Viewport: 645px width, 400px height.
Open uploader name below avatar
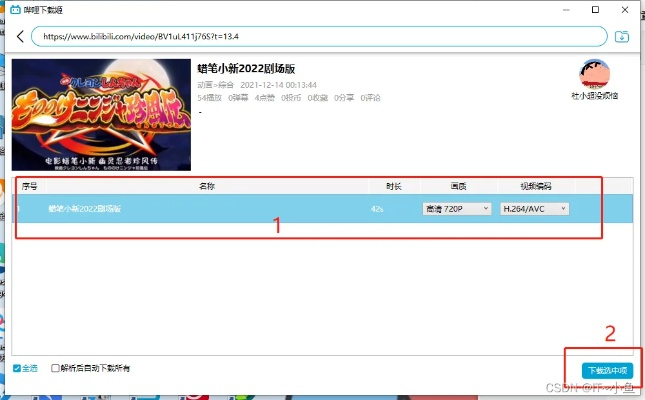pos(594,95)
